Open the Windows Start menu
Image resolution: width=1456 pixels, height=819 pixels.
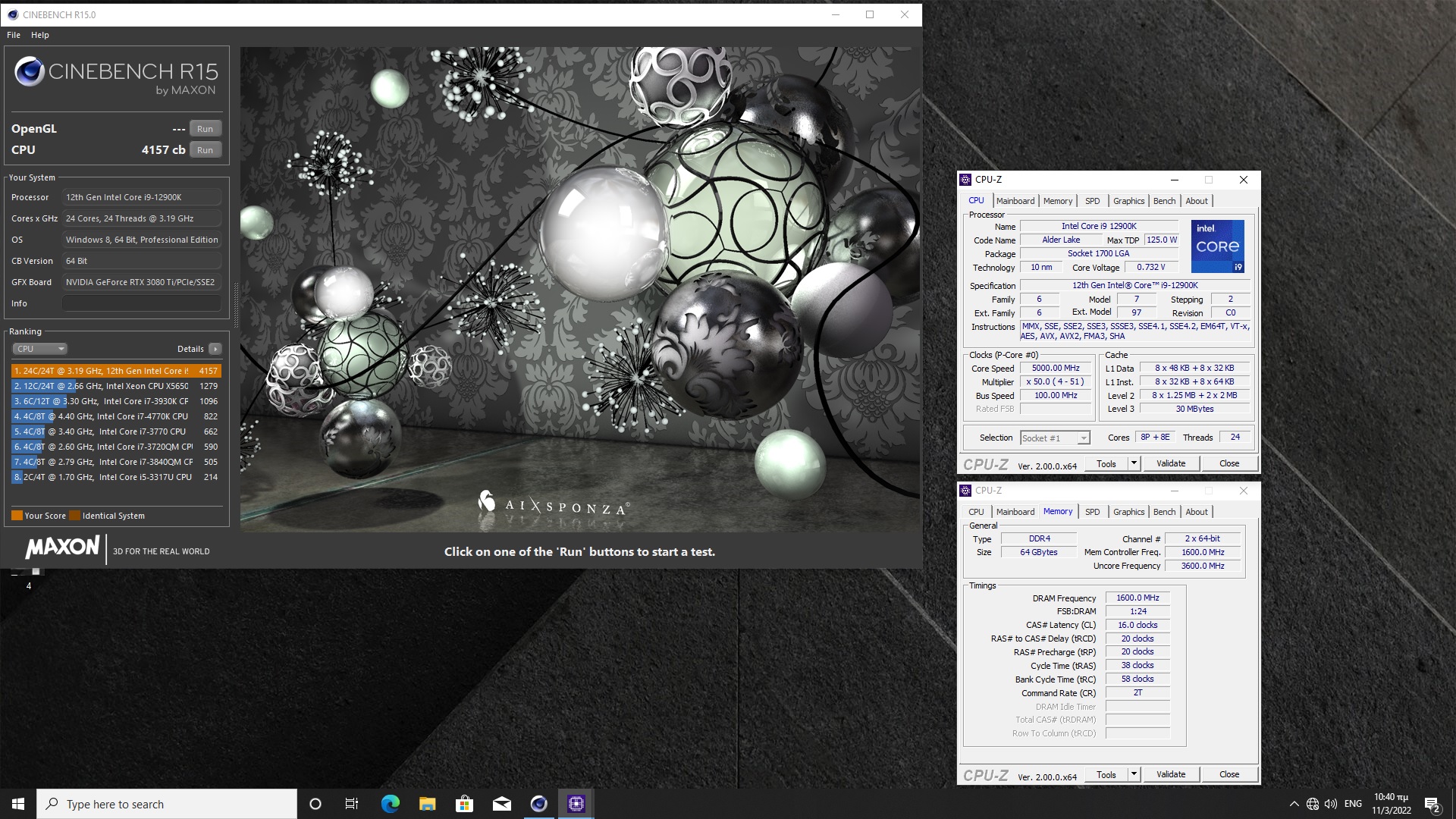tap(18, 804)
